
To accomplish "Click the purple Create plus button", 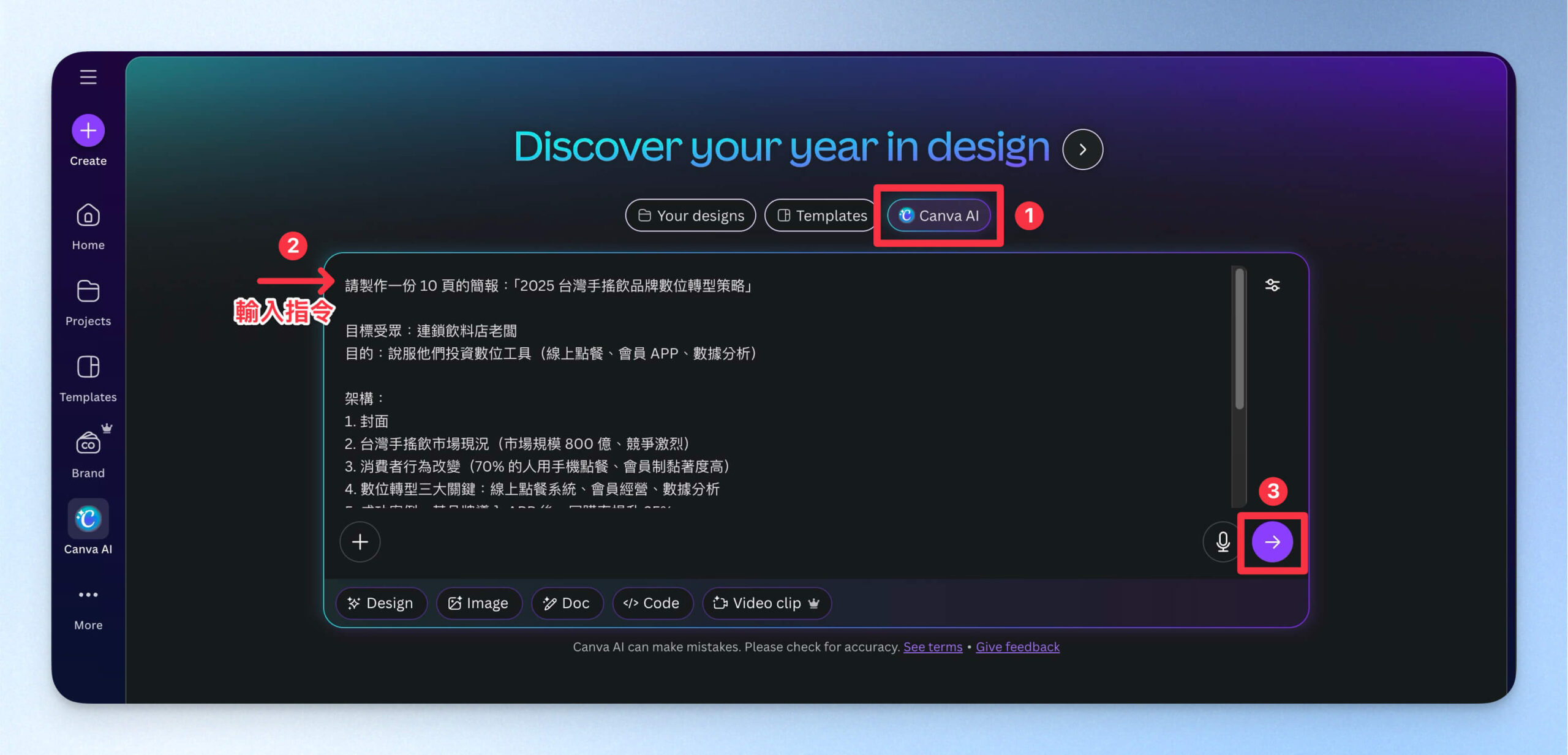I will tap(88, 130).
